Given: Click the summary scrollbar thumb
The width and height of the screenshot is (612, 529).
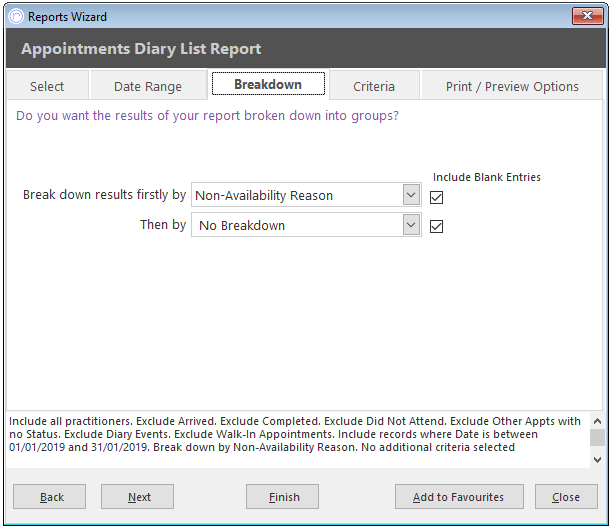Looking at the screenshot, I should click(x=597, y=437).
